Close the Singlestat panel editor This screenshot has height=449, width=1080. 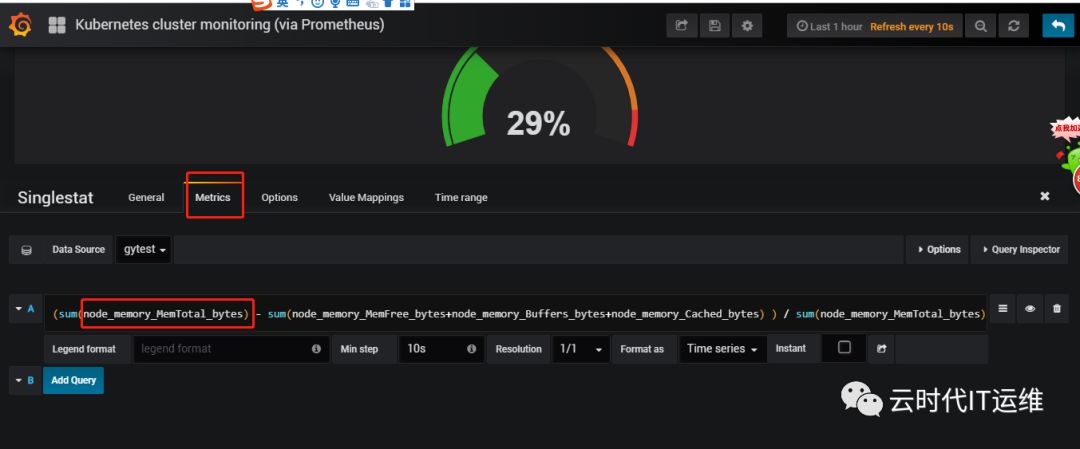(x=1044, y=196)
